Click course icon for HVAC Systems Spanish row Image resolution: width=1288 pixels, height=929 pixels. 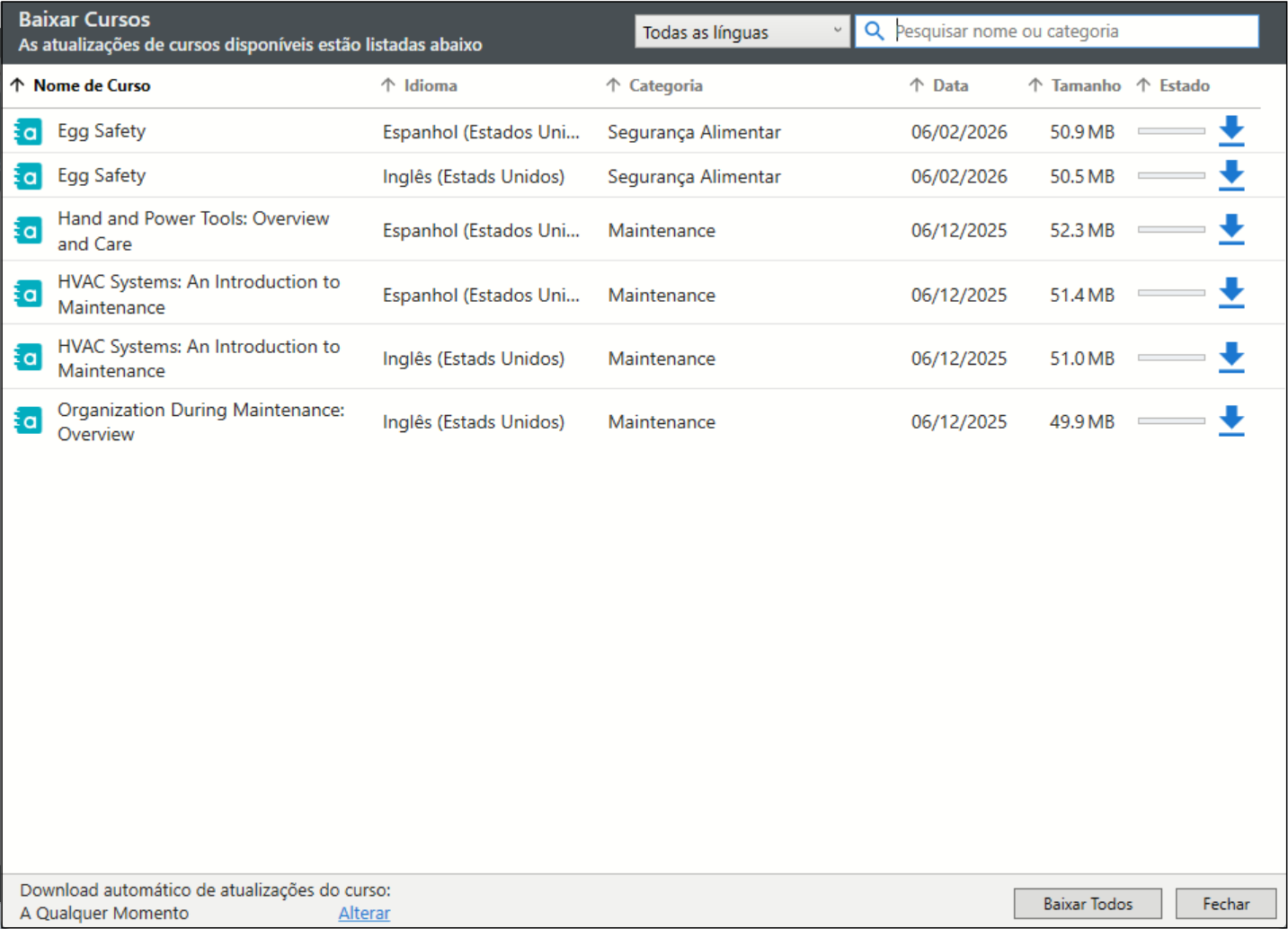(x=28, y=294)
